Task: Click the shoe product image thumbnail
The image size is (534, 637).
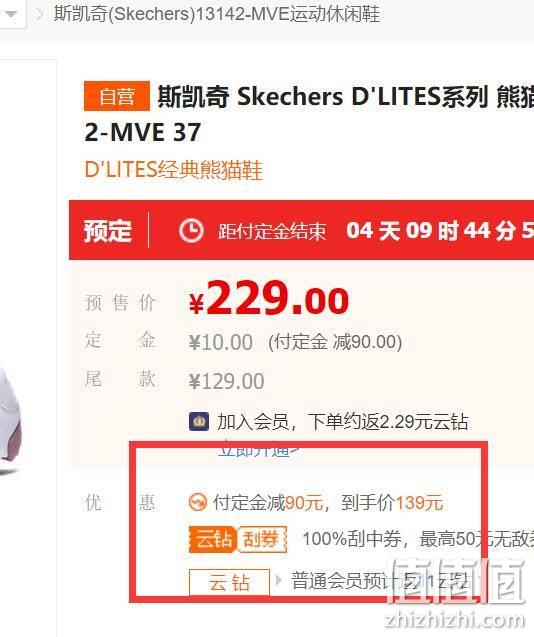Action: [10, 420]
